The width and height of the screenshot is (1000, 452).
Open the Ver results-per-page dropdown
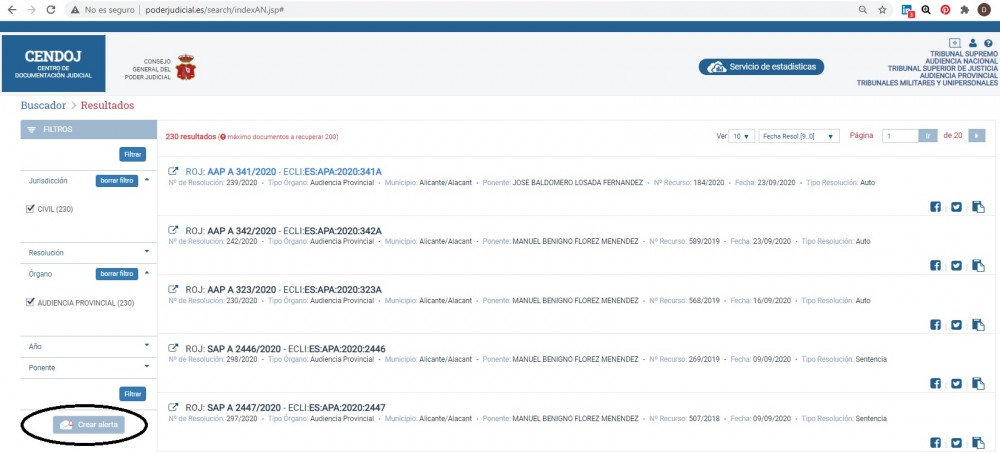coord(742,136)
